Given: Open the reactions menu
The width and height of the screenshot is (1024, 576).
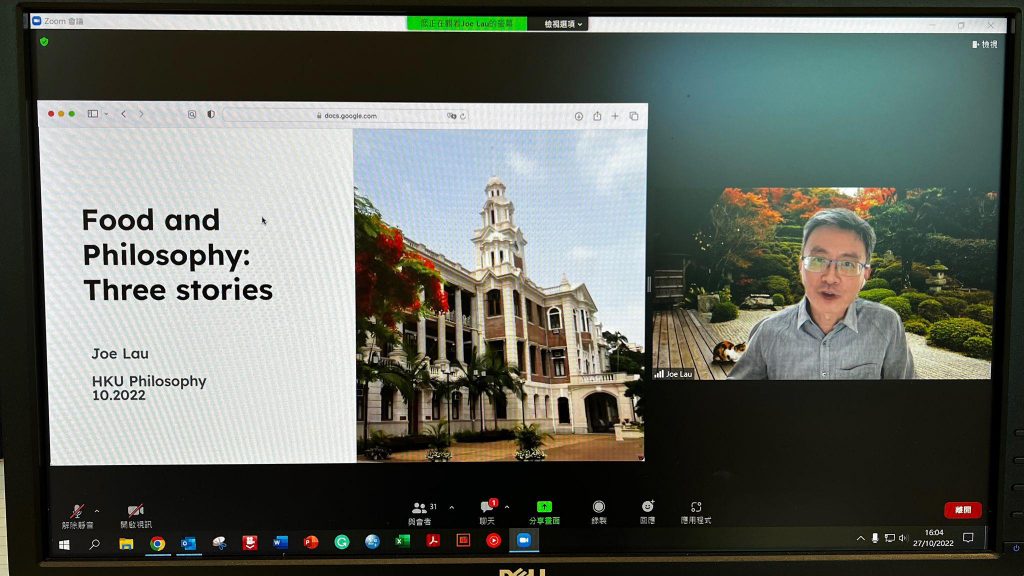Looking at the screenshot, I should pos(647,511).
